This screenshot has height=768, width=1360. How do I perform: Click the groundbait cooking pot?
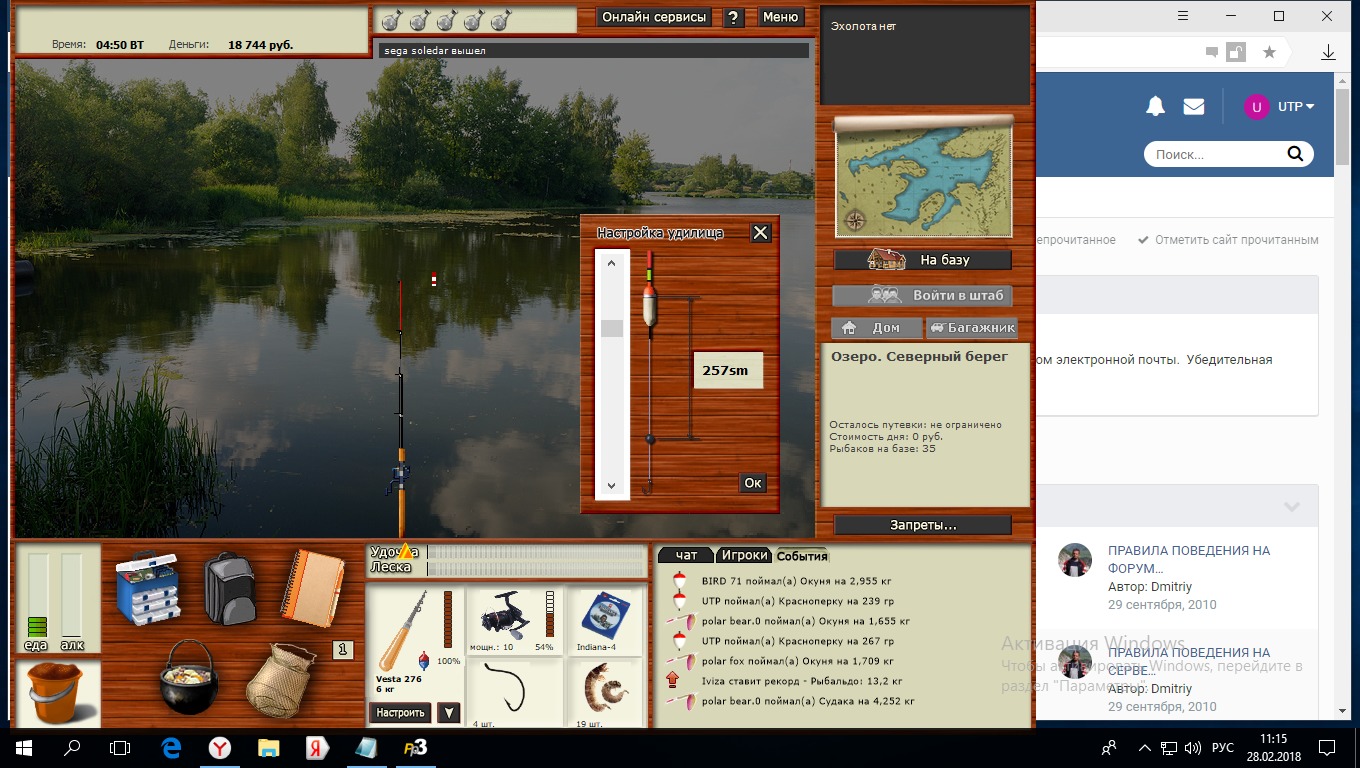coord(188,676)
